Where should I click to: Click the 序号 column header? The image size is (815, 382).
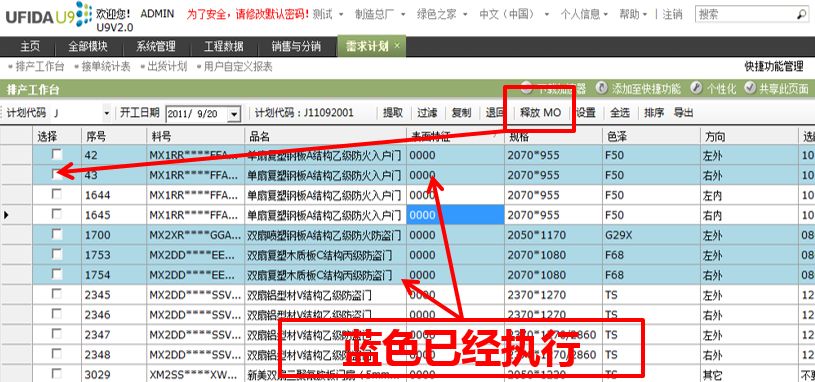click(114, 136)
